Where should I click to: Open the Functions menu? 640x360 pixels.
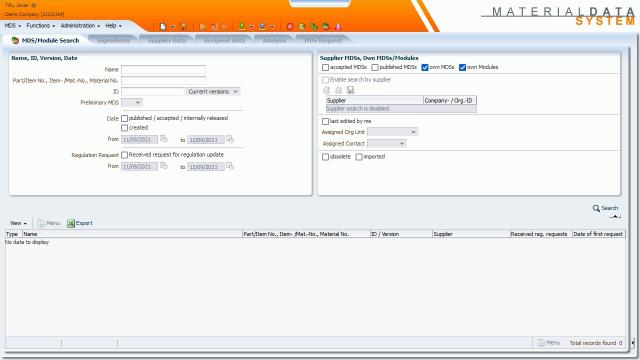(40, 26)
